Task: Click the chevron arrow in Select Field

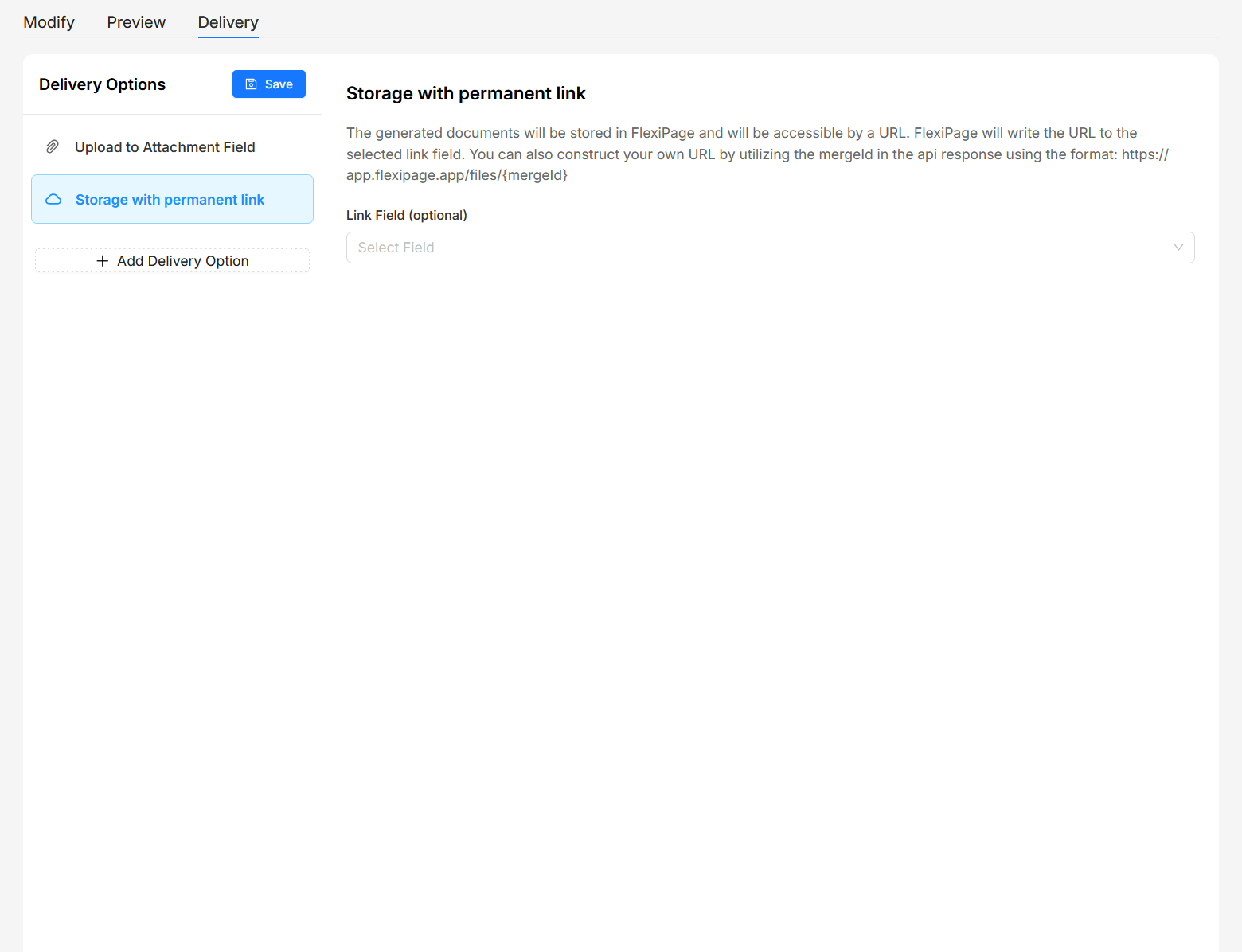Action: click(1178, 248)
